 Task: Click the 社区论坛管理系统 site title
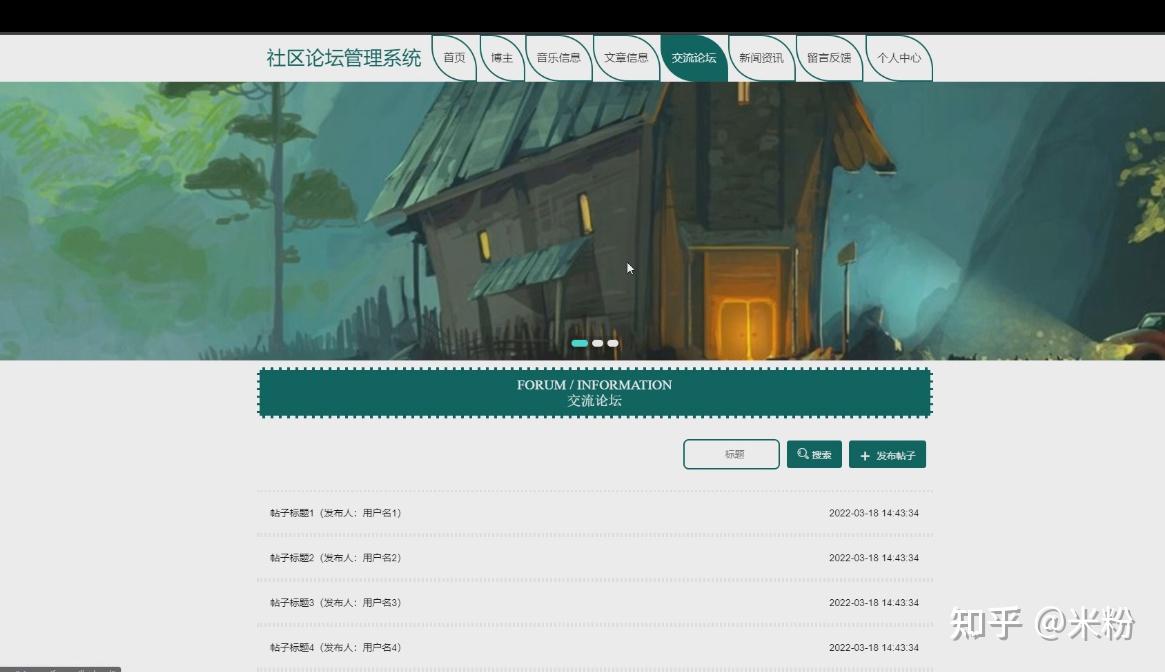point(343,58)
